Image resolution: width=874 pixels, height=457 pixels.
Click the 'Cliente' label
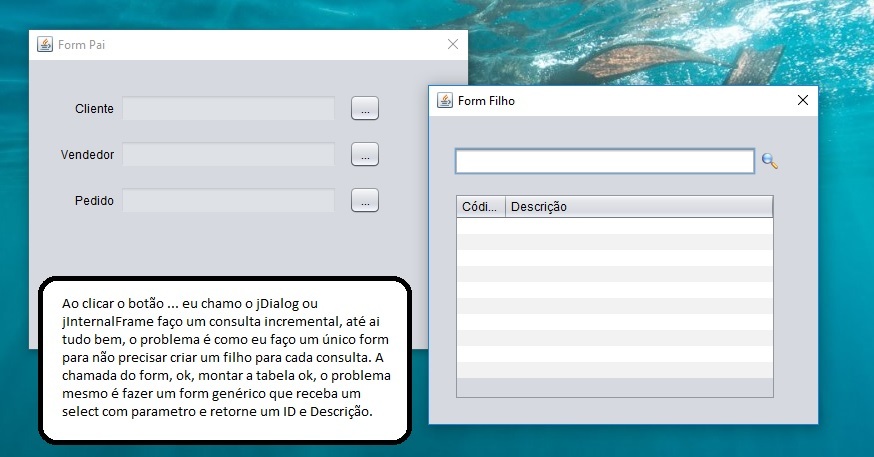[x=94, y=109]
